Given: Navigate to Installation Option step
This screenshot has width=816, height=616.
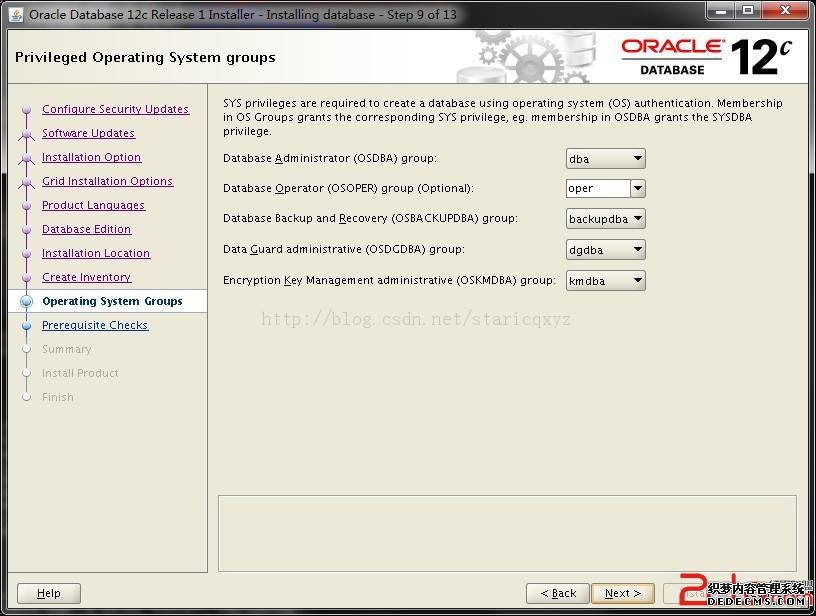Looking at the screenshot, I should pos(91,157).
